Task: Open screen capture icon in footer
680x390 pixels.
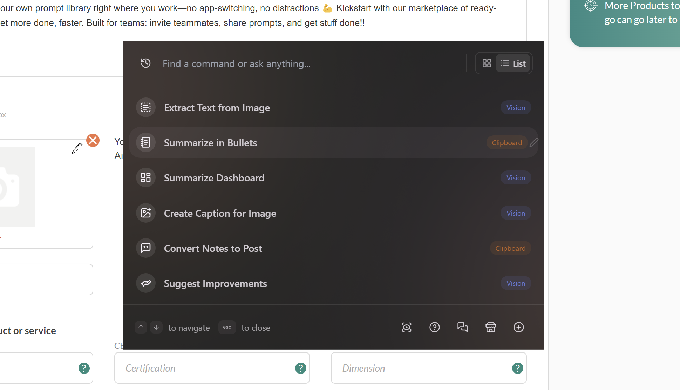Action: coord(406,328)
